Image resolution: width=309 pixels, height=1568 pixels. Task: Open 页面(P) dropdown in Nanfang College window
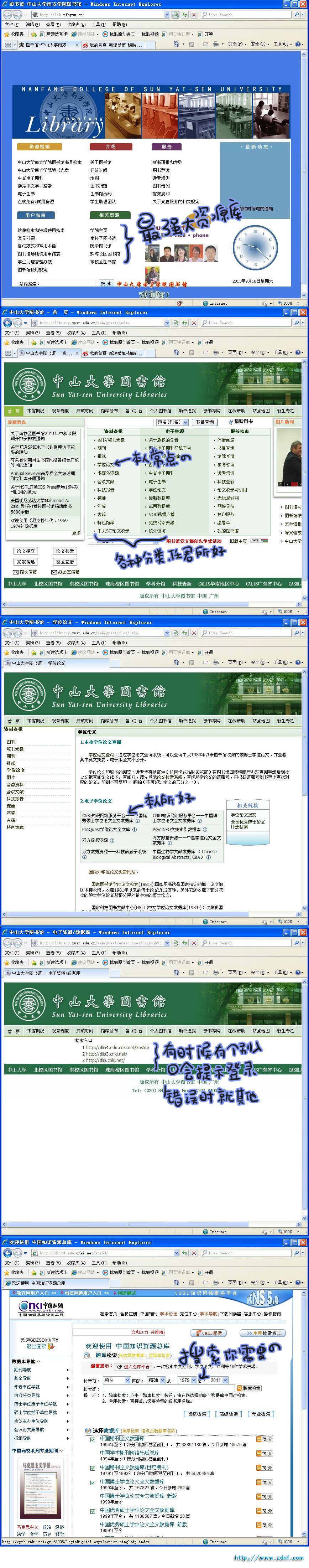pyautogui.click(x=237, y=45)
